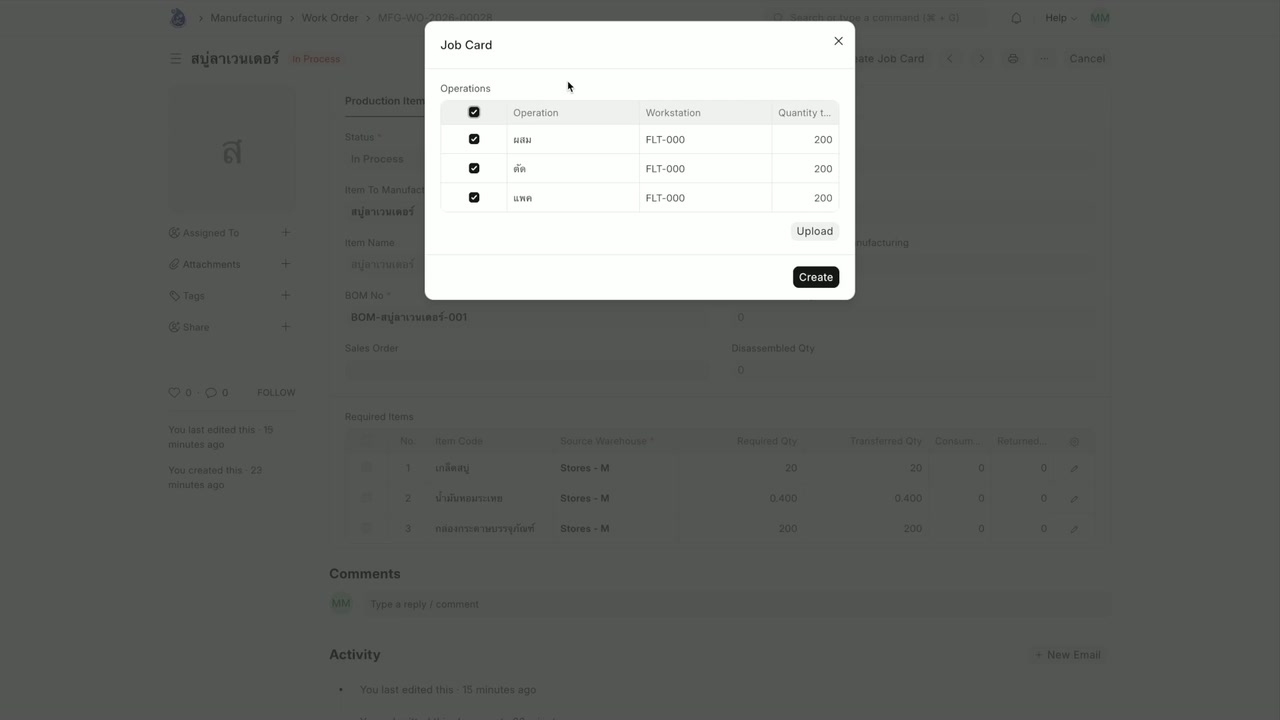
Task: Click quantity 200 in the ตัด row
Action: 805,168
